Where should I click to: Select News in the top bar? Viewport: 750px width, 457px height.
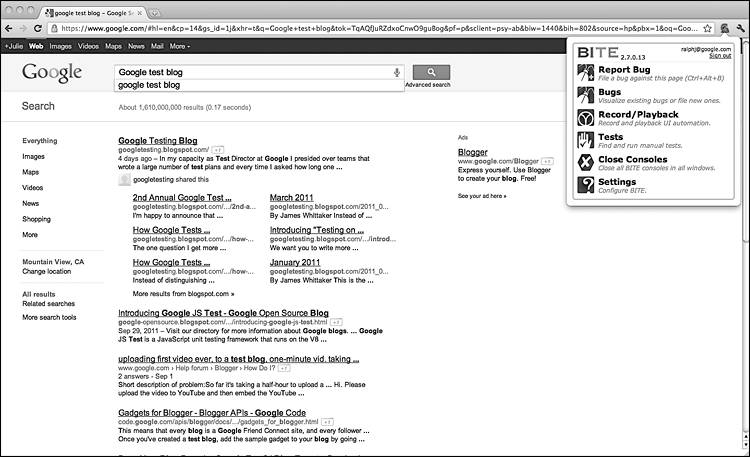pyautogui.click(x=136, y=46)
